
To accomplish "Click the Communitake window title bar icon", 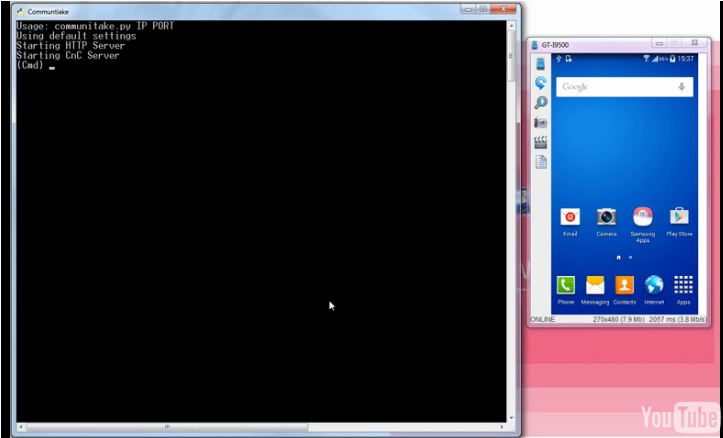I will tap(19, 11).
